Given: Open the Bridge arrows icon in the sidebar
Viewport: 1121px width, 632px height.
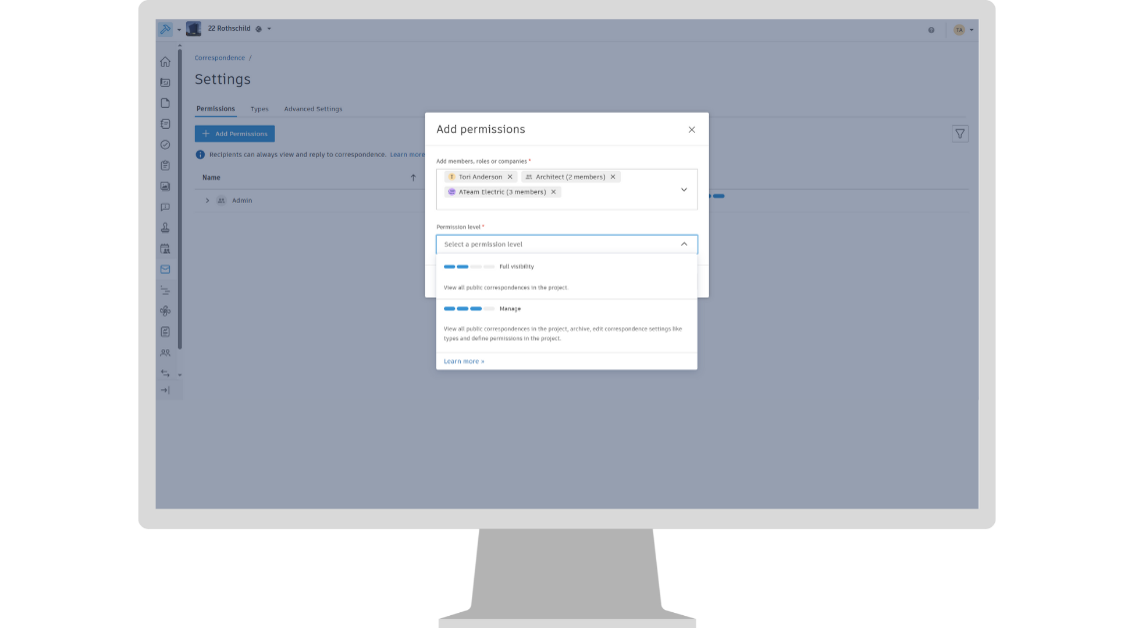Looking at the screenshot, I should tap(165, 373).
